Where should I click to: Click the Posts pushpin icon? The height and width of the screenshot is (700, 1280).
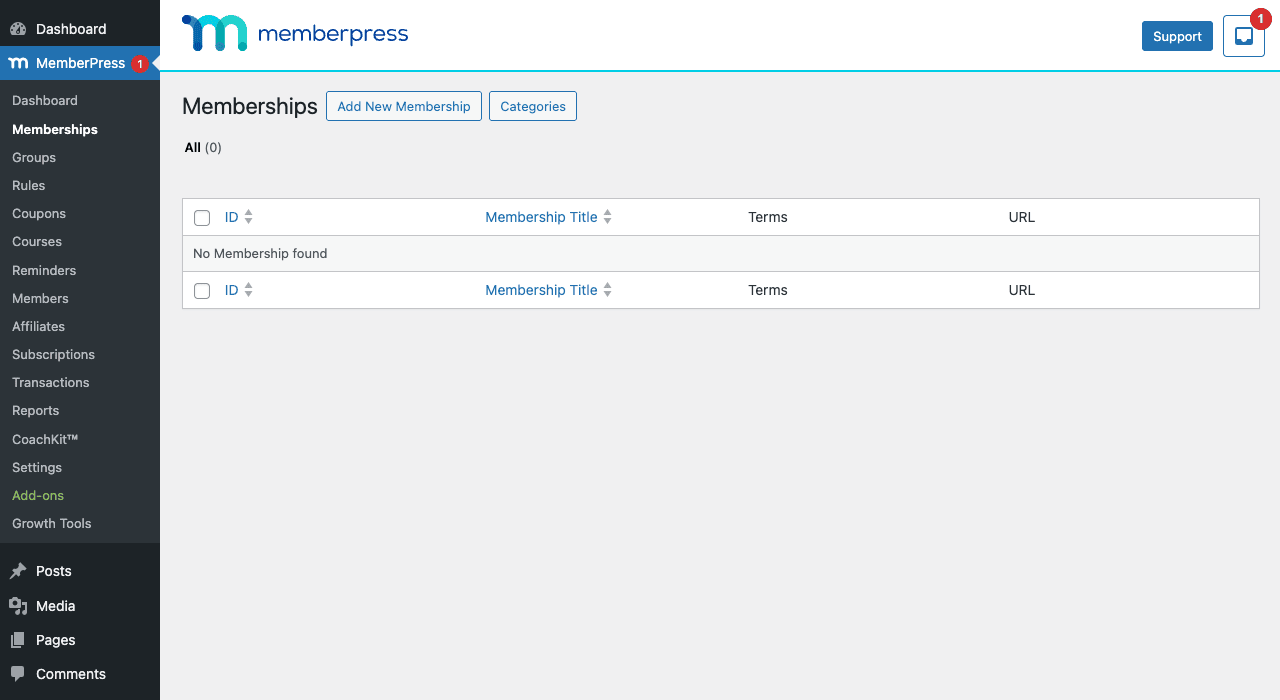point(18,571)
